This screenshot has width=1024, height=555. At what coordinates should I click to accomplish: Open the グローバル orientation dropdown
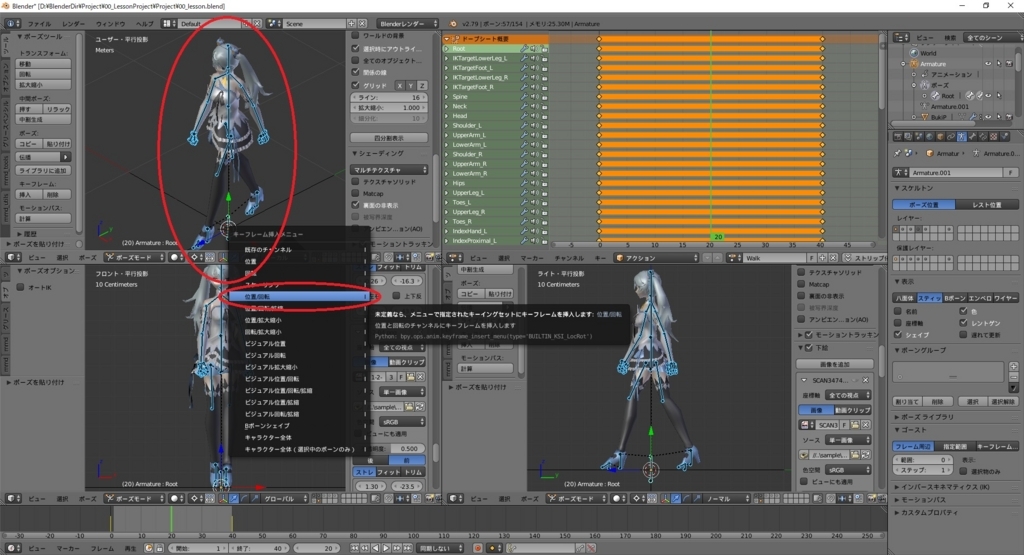point(284,499)
